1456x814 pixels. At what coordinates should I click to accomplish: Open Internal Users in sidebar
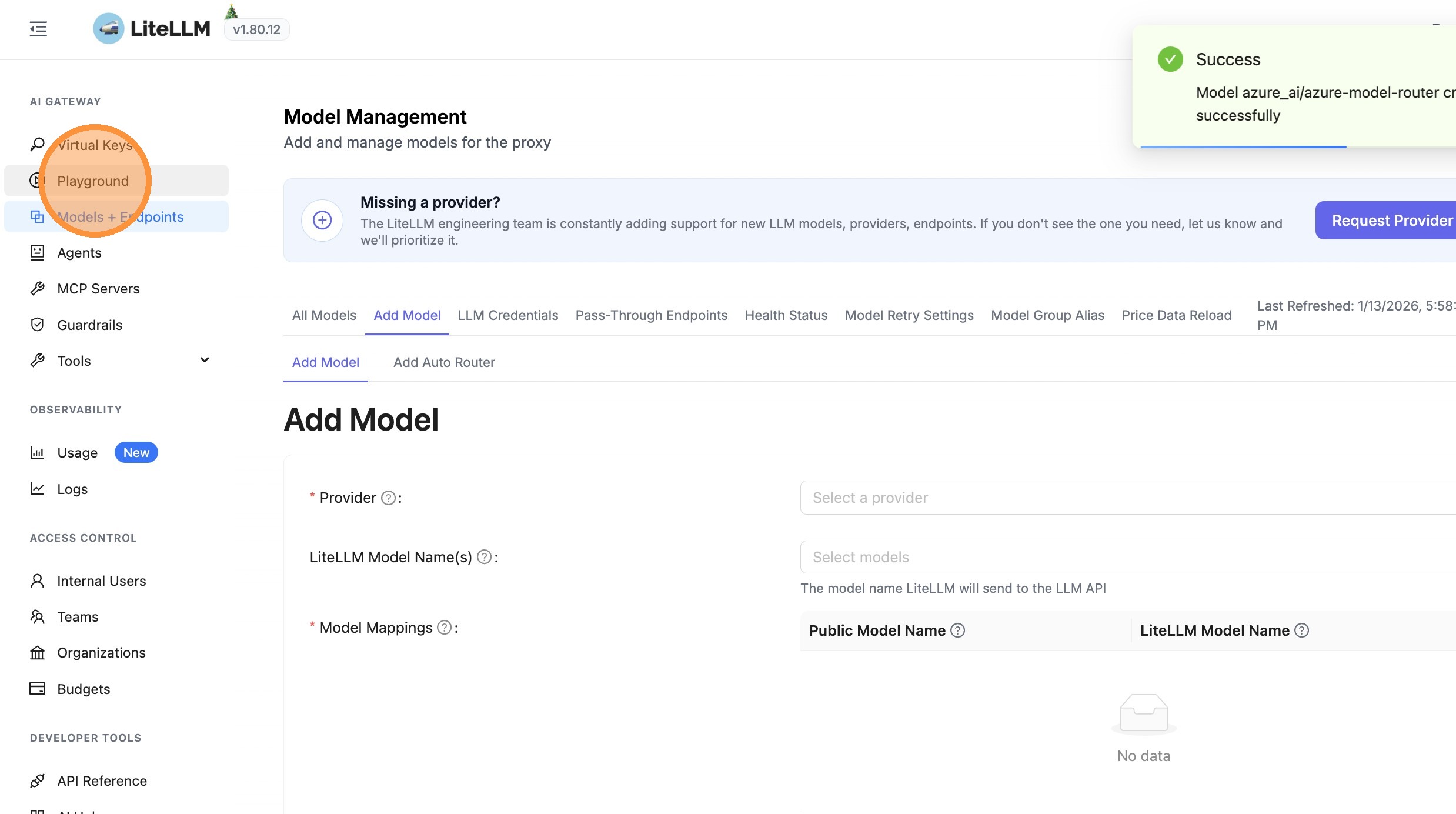(x=101, y=581)
